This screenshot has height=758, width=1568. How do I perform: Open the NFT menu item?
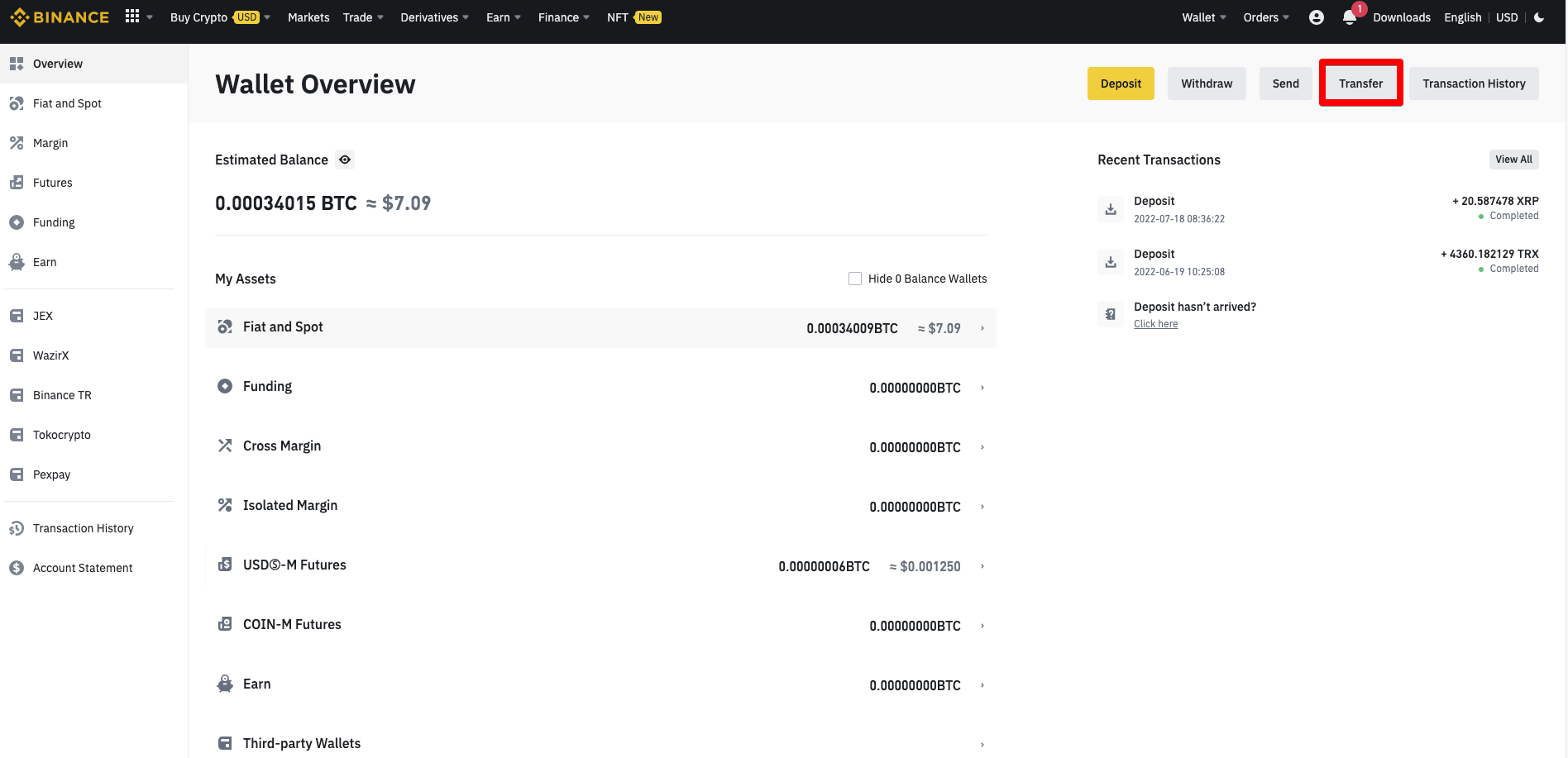coord(633,17)
